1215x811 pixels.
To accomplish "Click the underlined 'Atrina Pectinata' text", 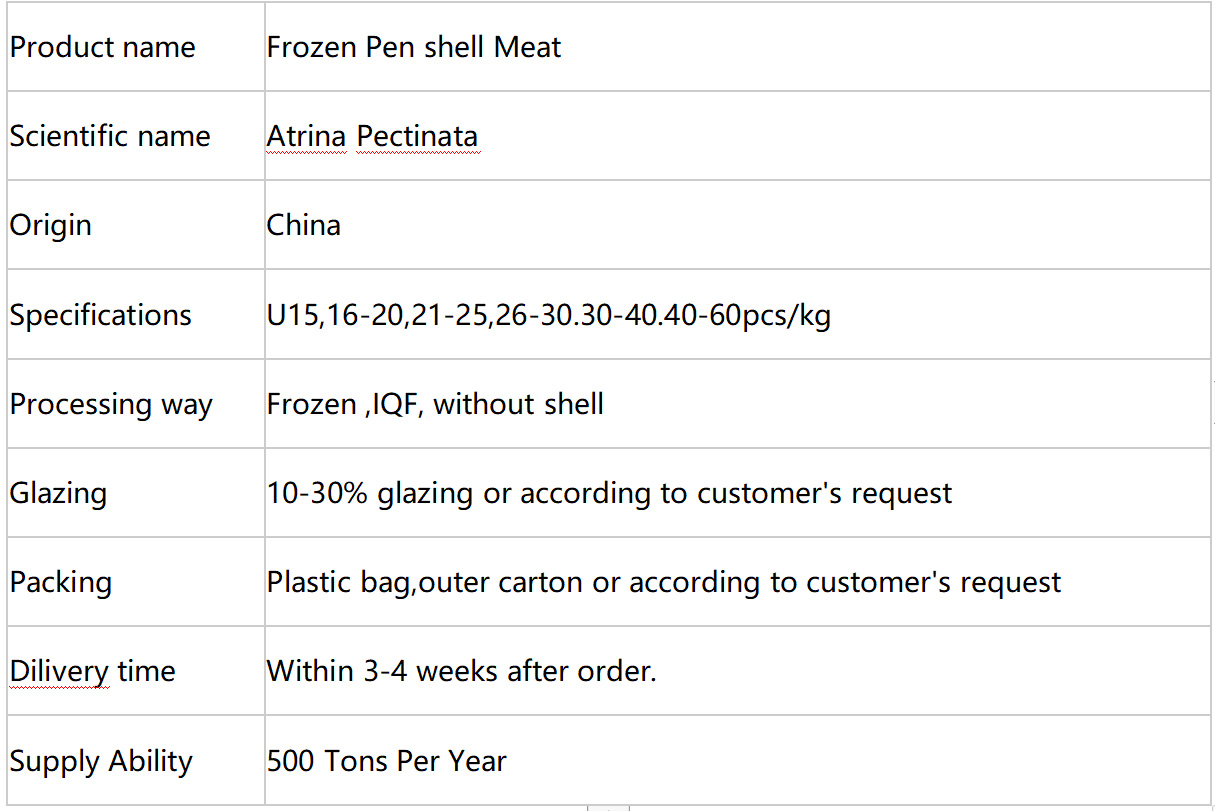I will [x=372, y=136].
